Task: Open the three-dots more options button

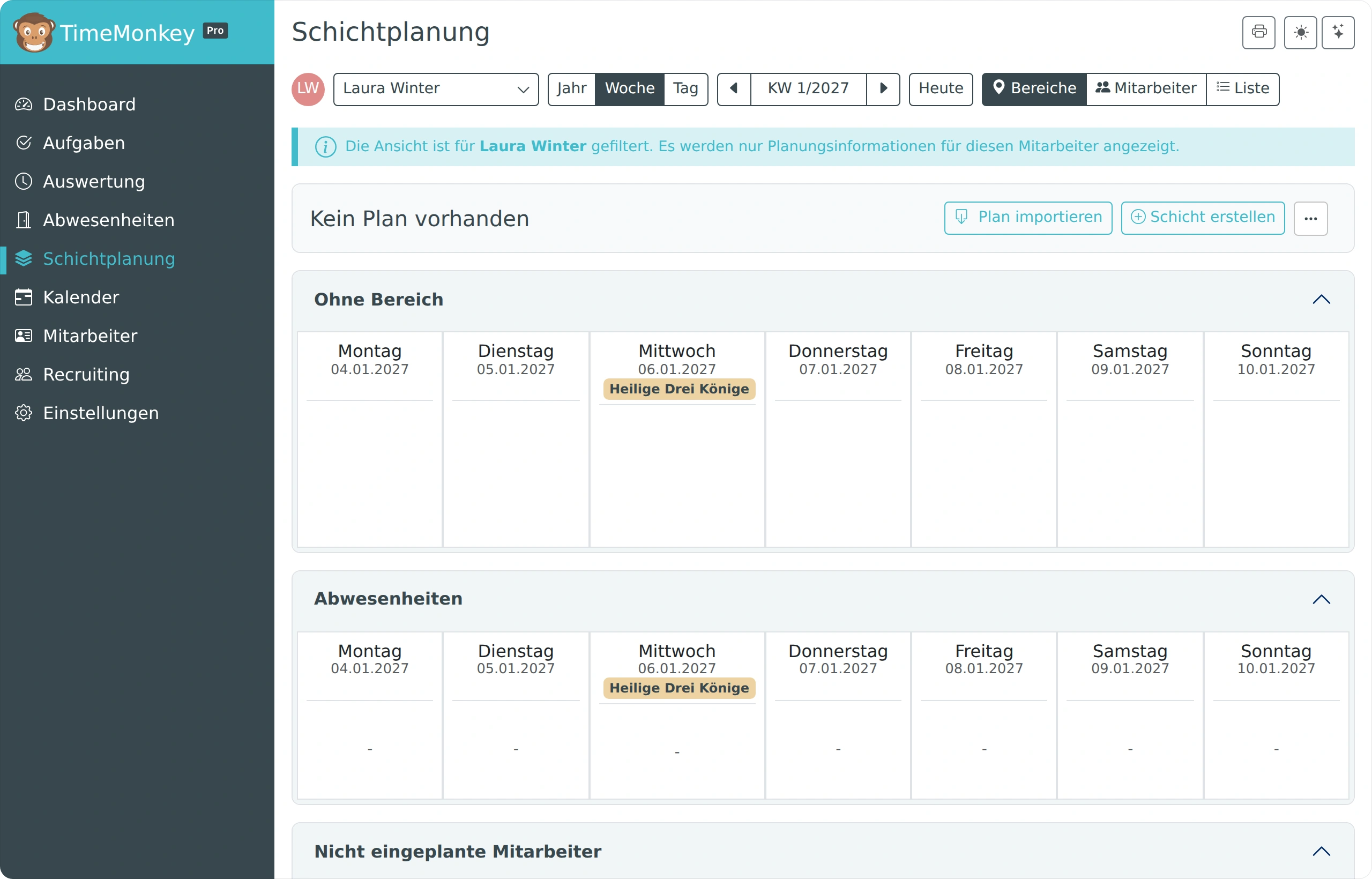Action: pos(1310,218)
